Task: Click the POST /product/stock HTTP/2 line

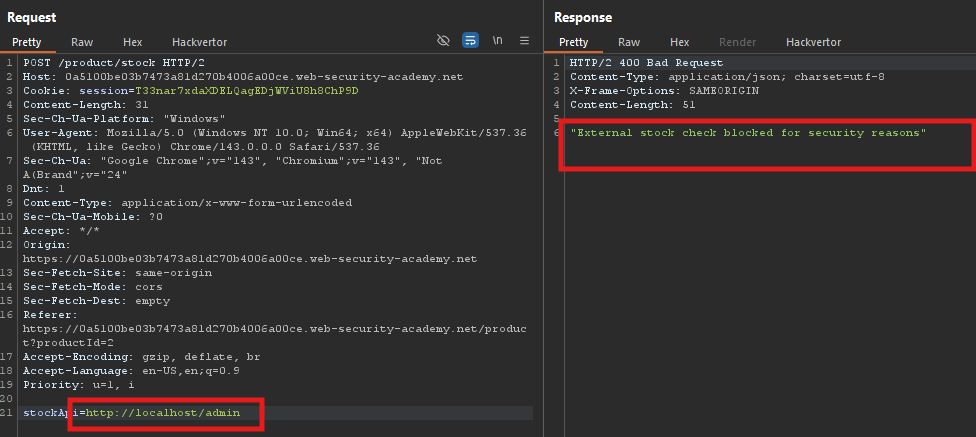Action: (x=114, y=63)
